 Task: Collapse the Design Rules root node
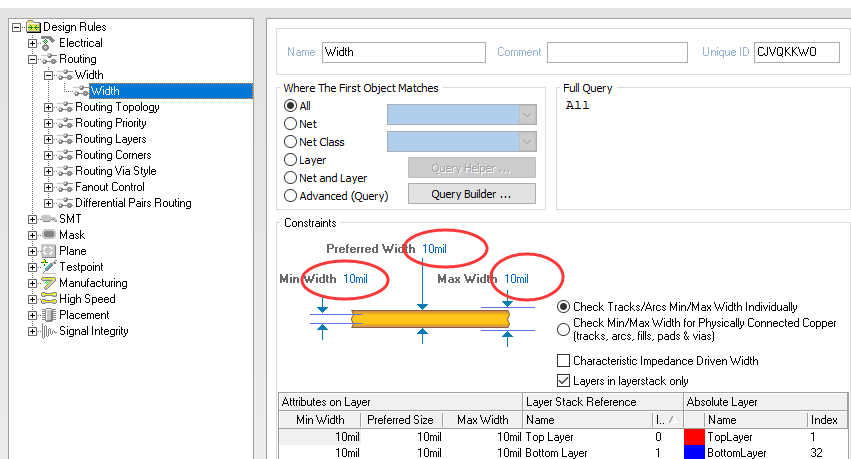17,27
